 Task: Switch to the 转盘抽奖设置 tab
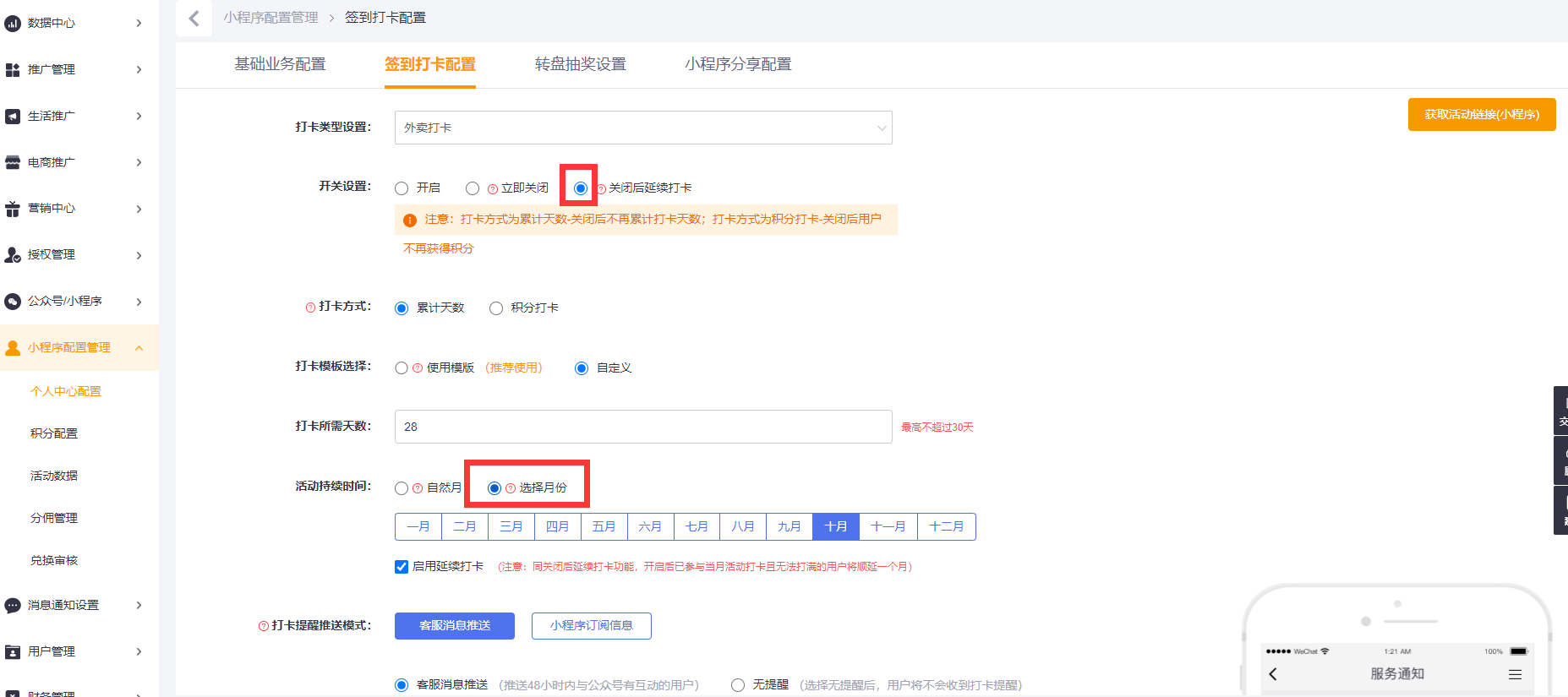point(580,64)
